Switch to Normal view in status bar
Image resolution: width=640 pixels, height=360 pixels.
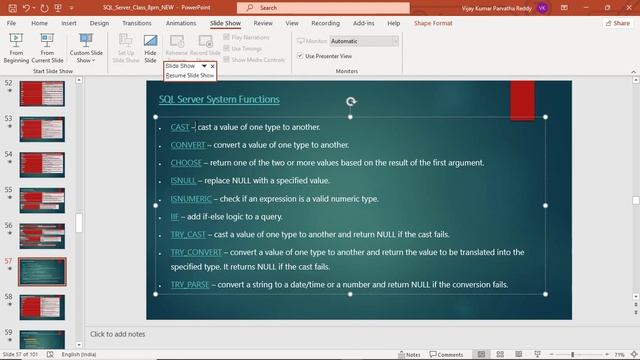(482, 354)
